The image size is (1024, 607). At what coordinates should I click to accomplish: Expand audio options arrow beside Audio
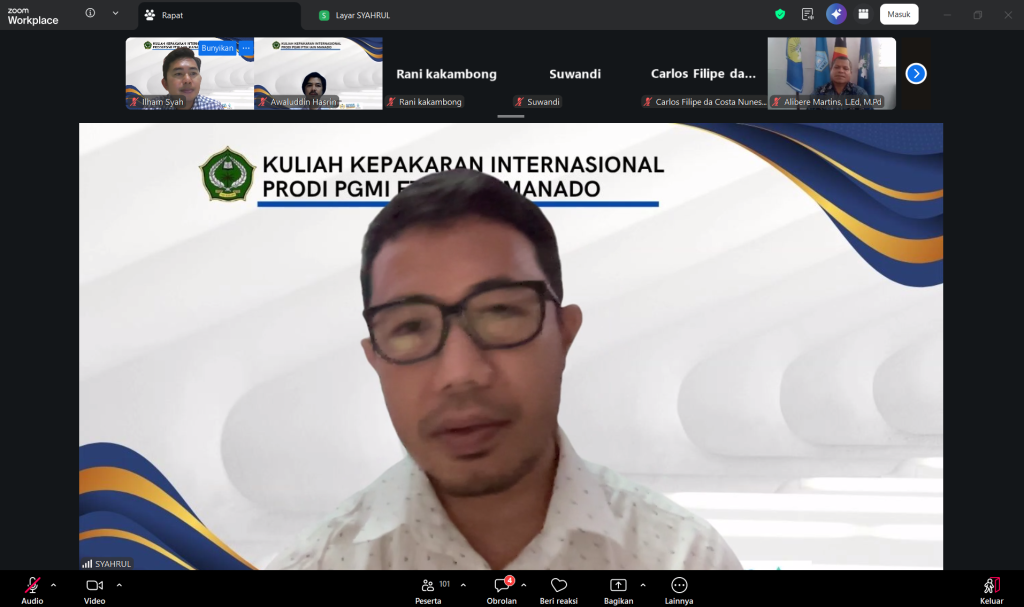click(x=54, y=585)
